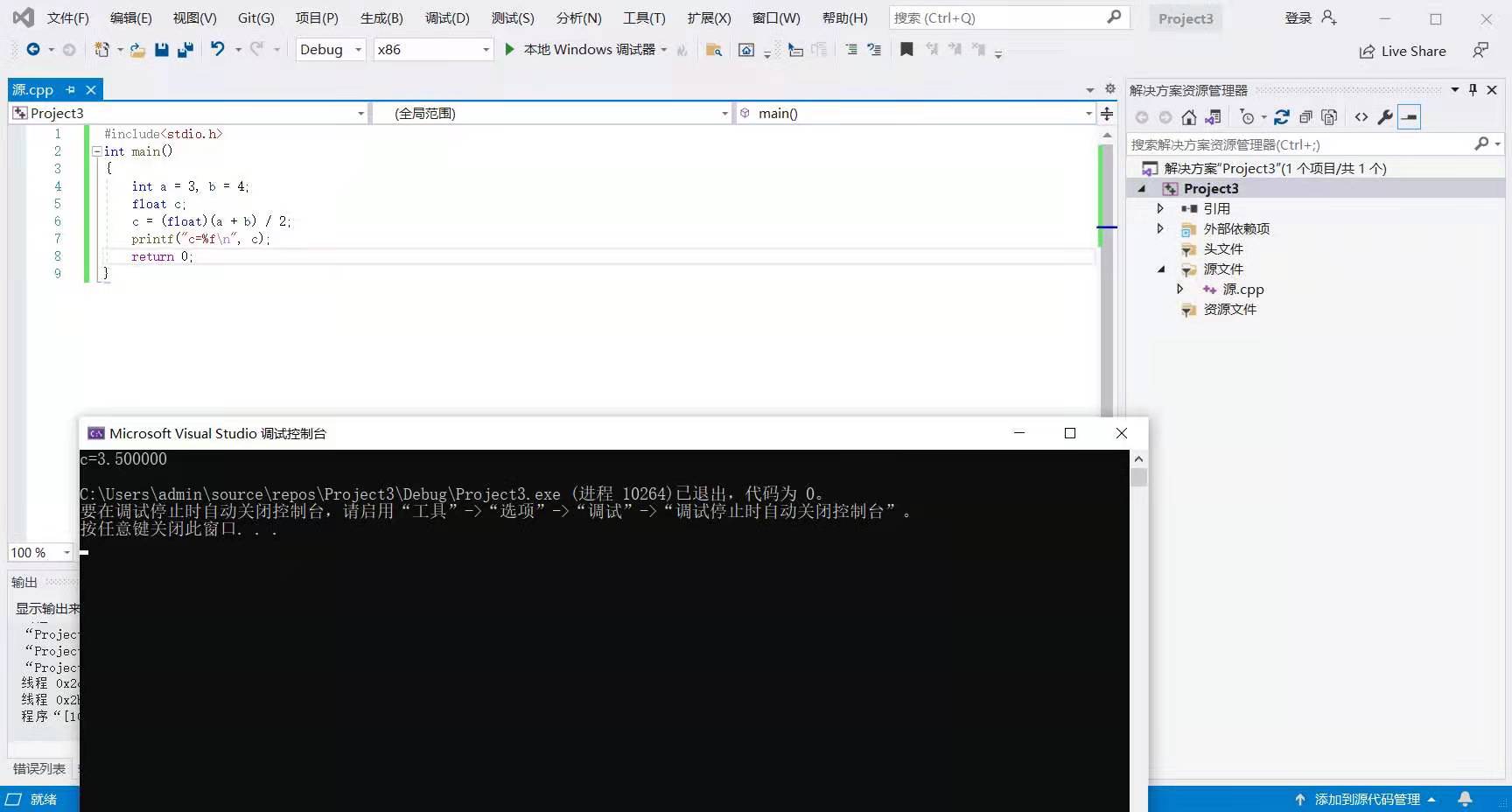This screenshot has width=1512, height=812.
Task: Expand the 引用 node
Action: click(x=1160, y=208)
